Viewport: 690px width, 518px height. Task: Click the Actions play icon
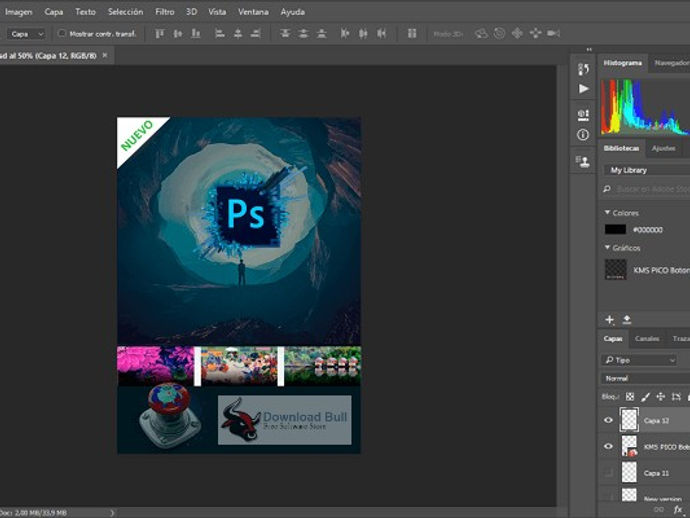click(583, 89)
